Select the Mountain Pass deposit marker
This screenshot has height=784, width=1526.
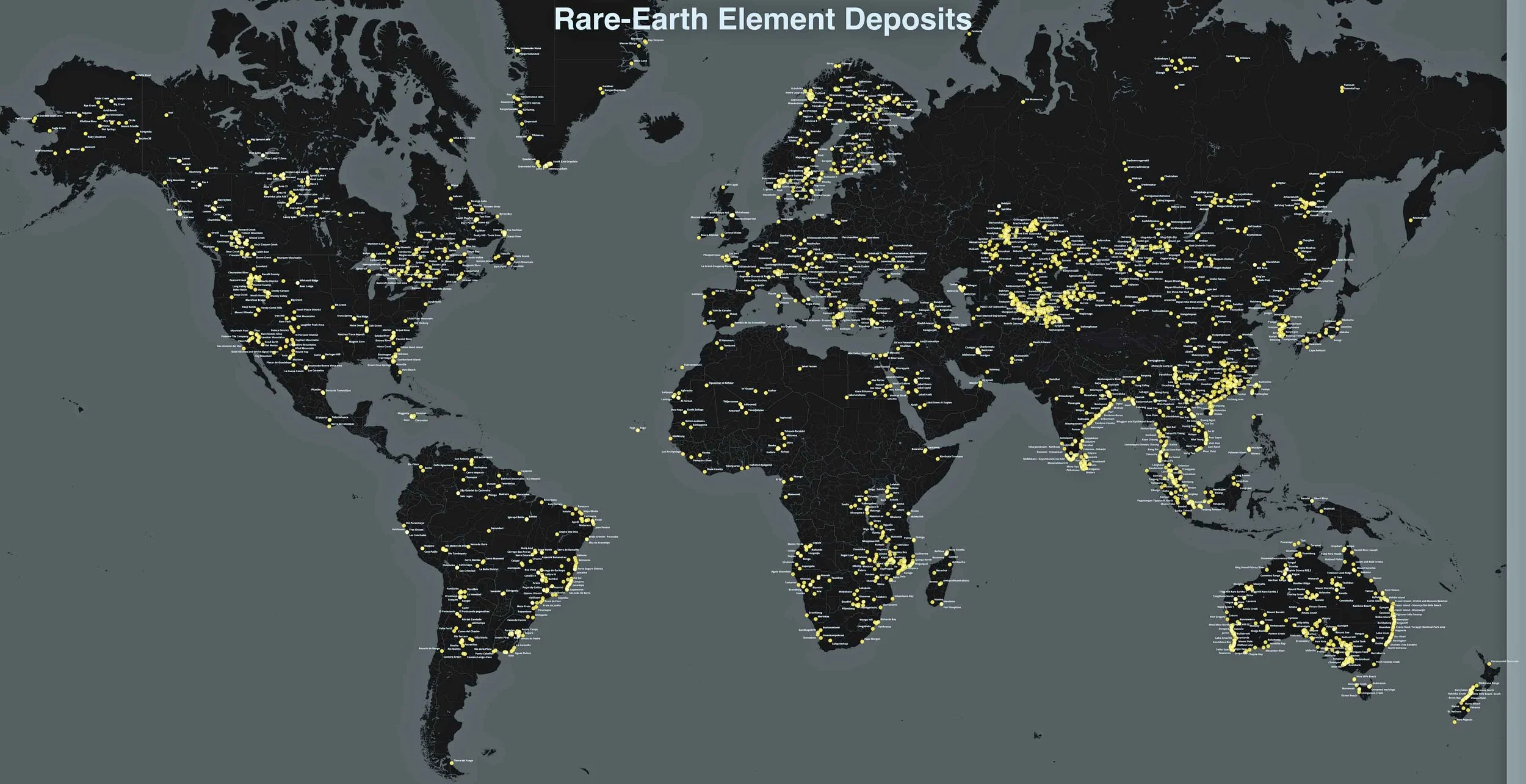point(251,333)
